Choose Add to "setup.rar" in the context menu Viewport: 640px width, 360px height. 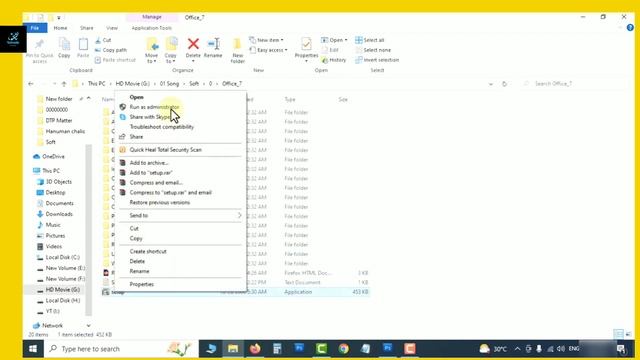tap(151, 173)
